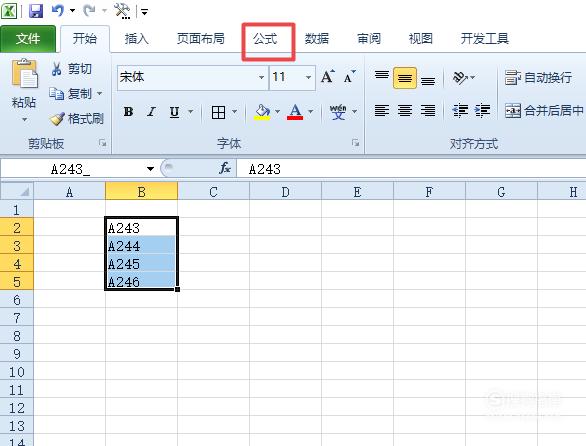Open the borders dropdown arrow
Screen dimensions: 586x446
[234, 112]
